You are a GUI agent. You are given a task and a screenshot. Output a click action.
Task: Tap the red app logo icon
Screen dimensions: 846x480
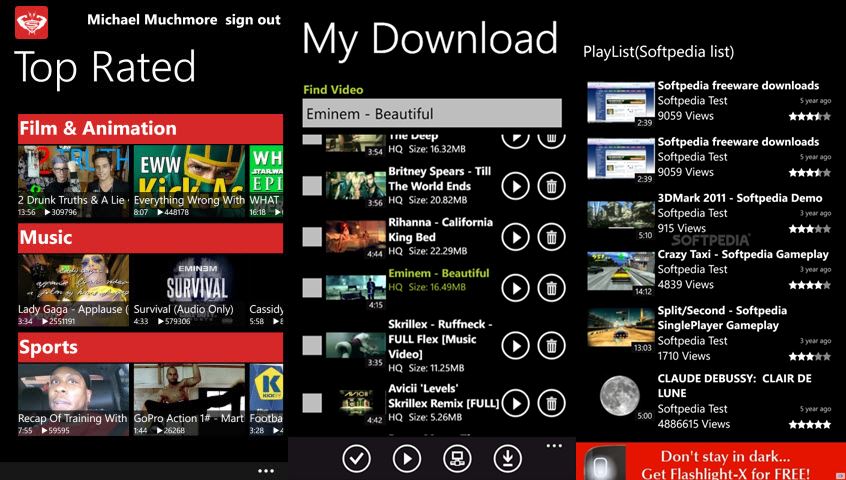pyautogui.click(x=31, y=23)
